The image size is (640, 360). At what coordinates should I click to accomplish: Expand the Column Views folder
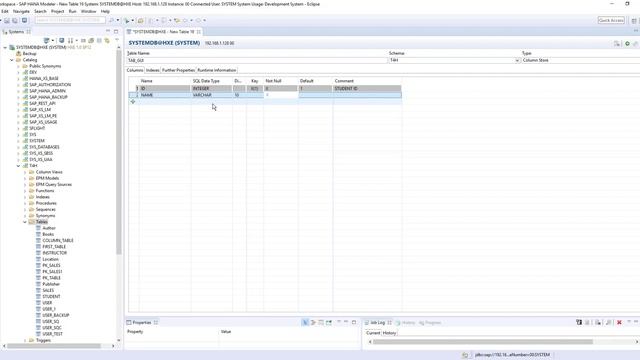click(25, 172)
